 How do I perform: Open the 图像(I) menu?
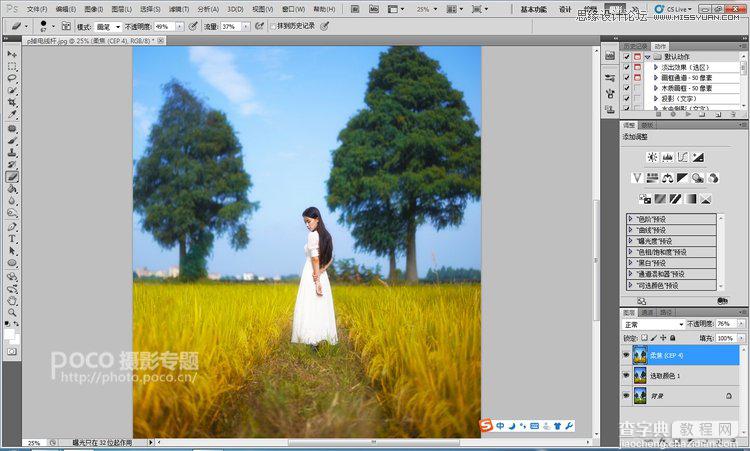[x=94, y=9]
